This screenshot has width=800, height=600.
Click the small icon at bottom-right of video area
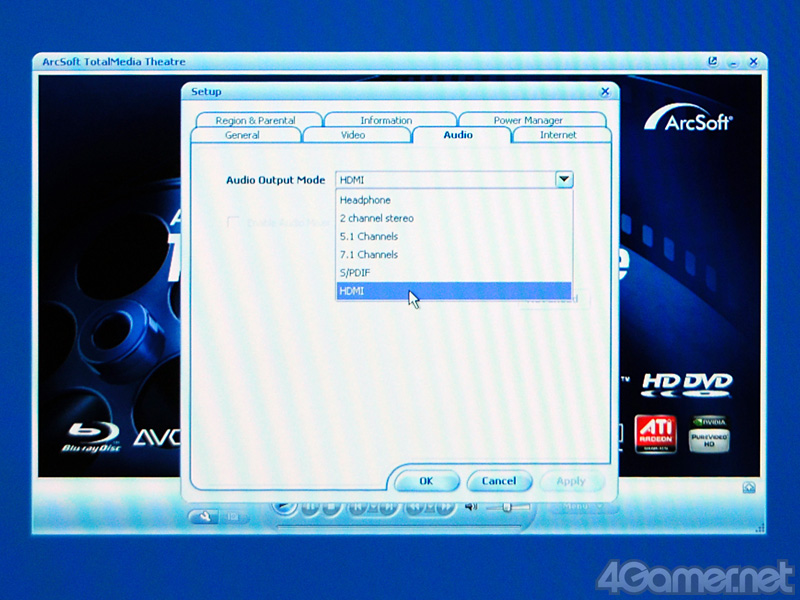[x=747, y=487]
